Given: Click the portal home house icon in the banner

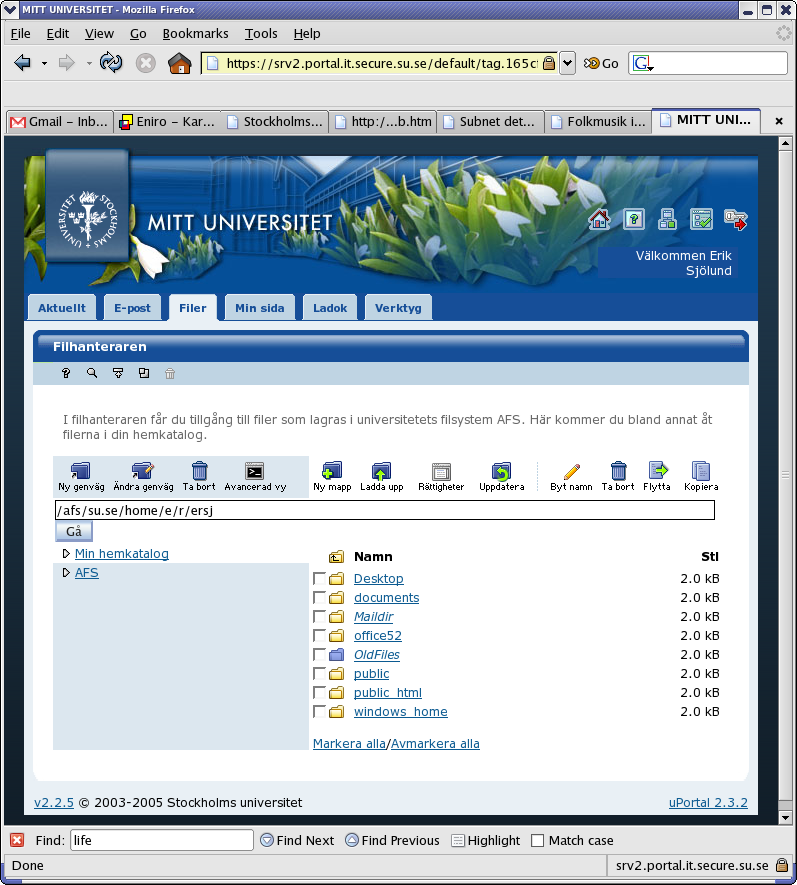Looking at the screenshot, I should [599, 219].
